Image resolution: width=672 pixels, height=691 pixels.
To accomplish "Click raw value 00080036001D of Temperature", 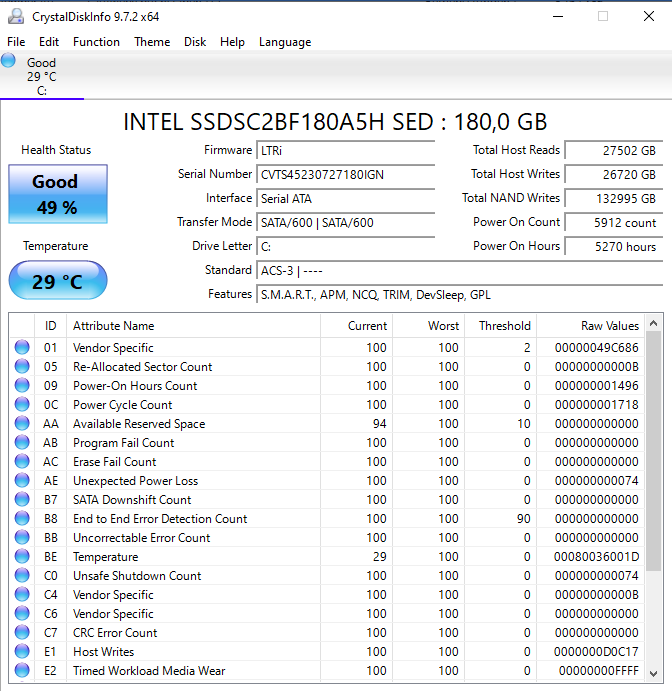I will [x=596, y=557].
